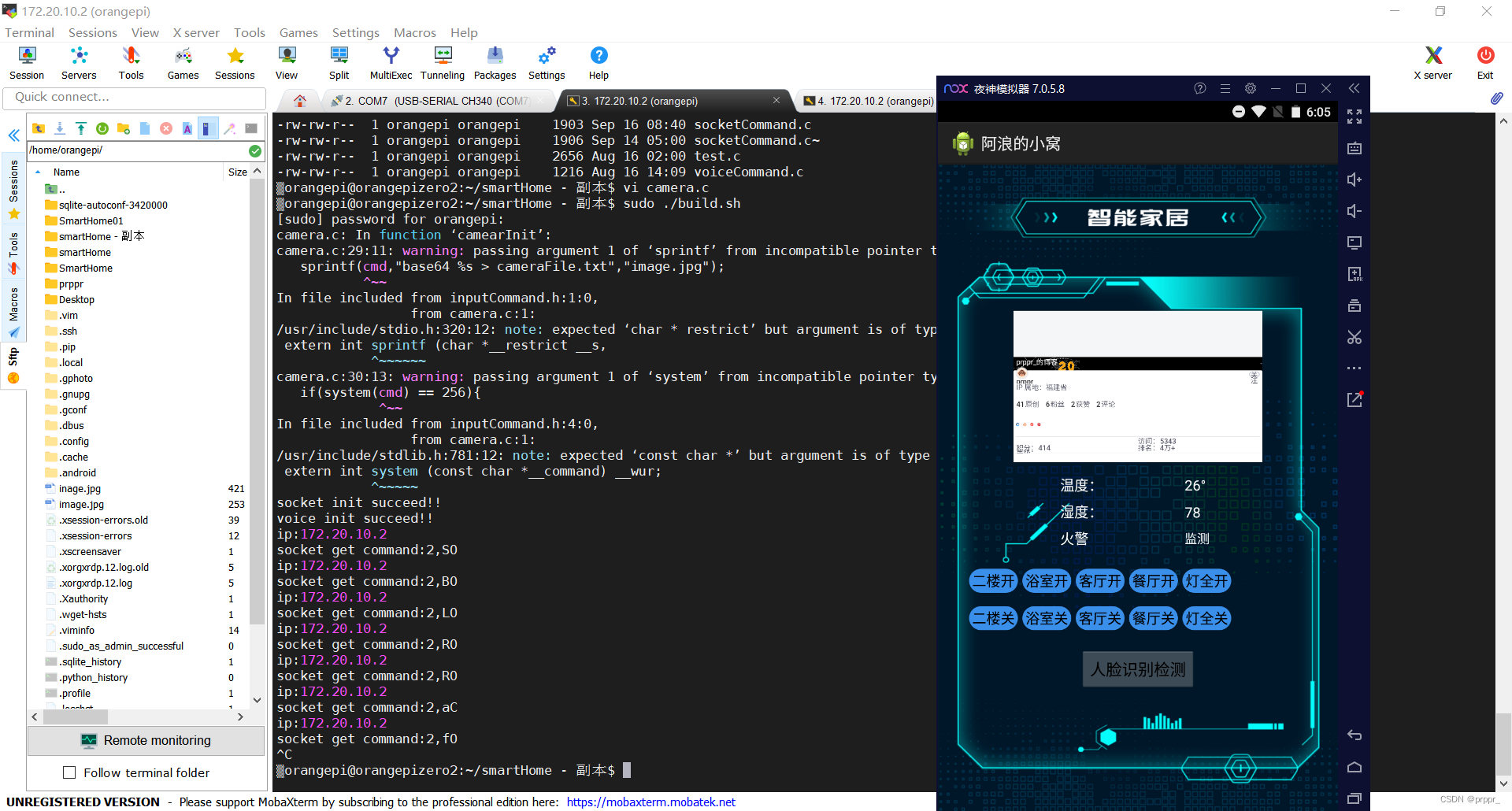Open MobaXterm Settings gears icon
The width and height of the screenshot is (1512, 811).
click(547, 63)
